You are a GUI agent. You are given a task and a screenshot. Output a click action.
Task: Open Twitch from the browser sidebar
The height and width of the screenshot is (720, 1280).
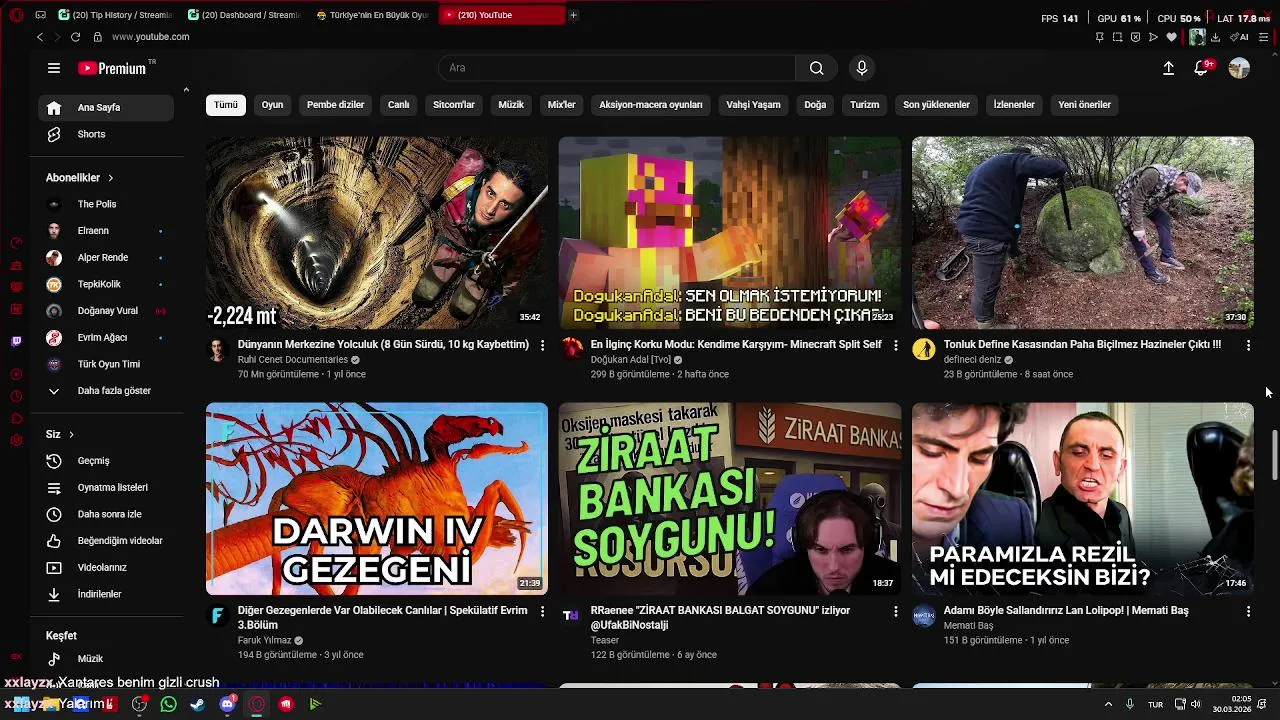[16, 342]
